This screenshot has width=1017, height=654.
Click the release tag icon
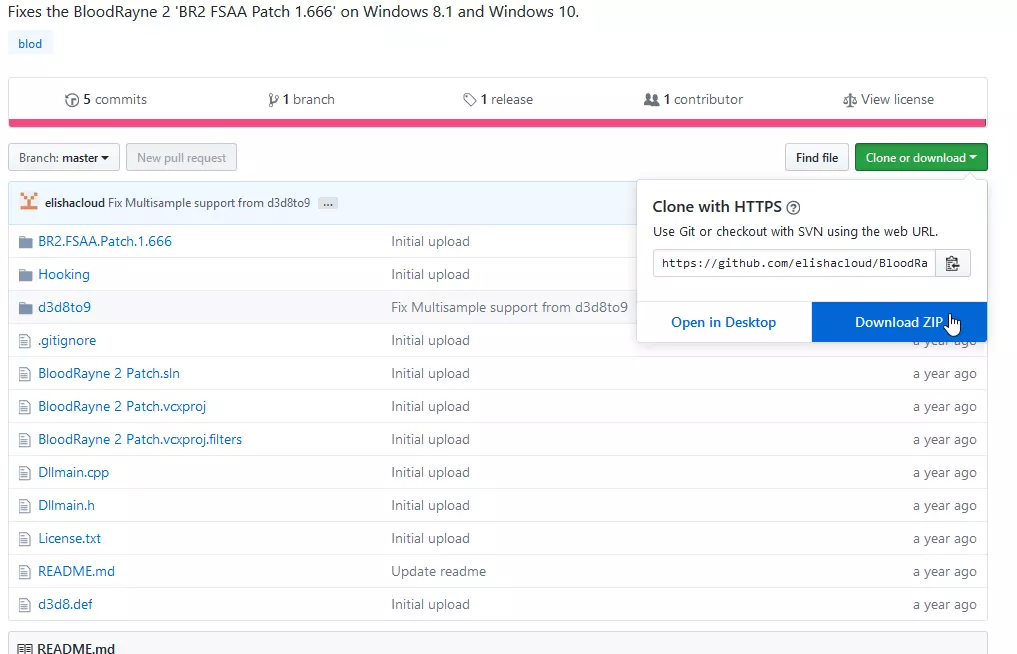[x=469, y=100]
